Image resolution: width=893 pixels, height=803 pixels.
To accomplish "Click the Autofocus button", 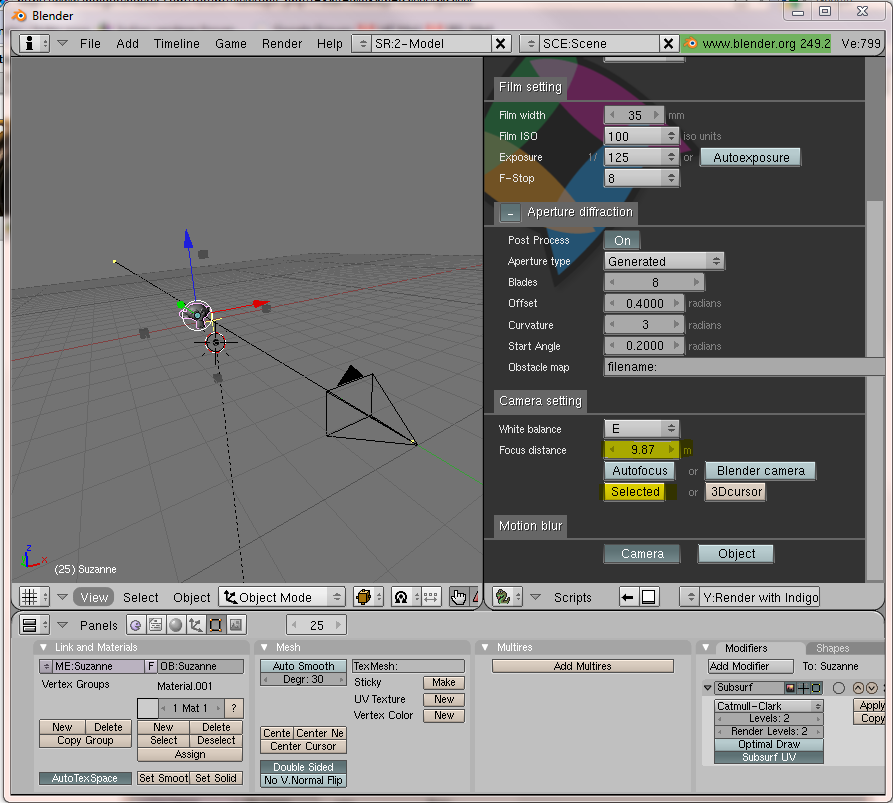I will coord(640,471).
